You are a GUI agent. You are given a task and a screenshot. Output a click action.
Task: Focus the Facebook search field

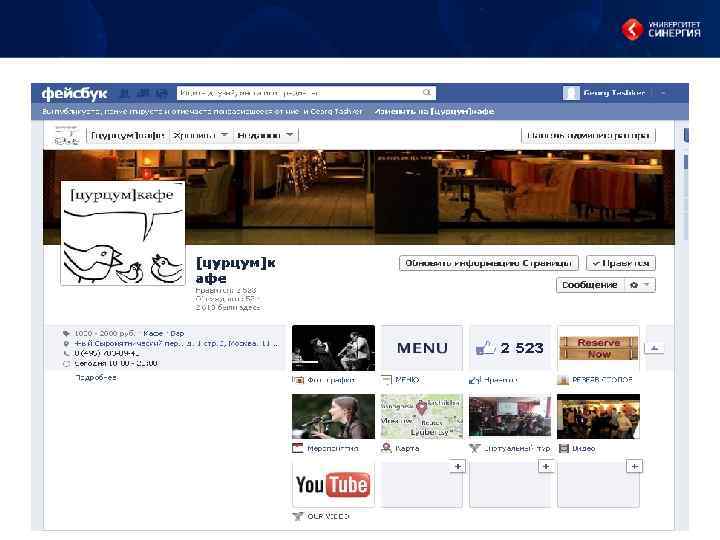pos(306,93)
